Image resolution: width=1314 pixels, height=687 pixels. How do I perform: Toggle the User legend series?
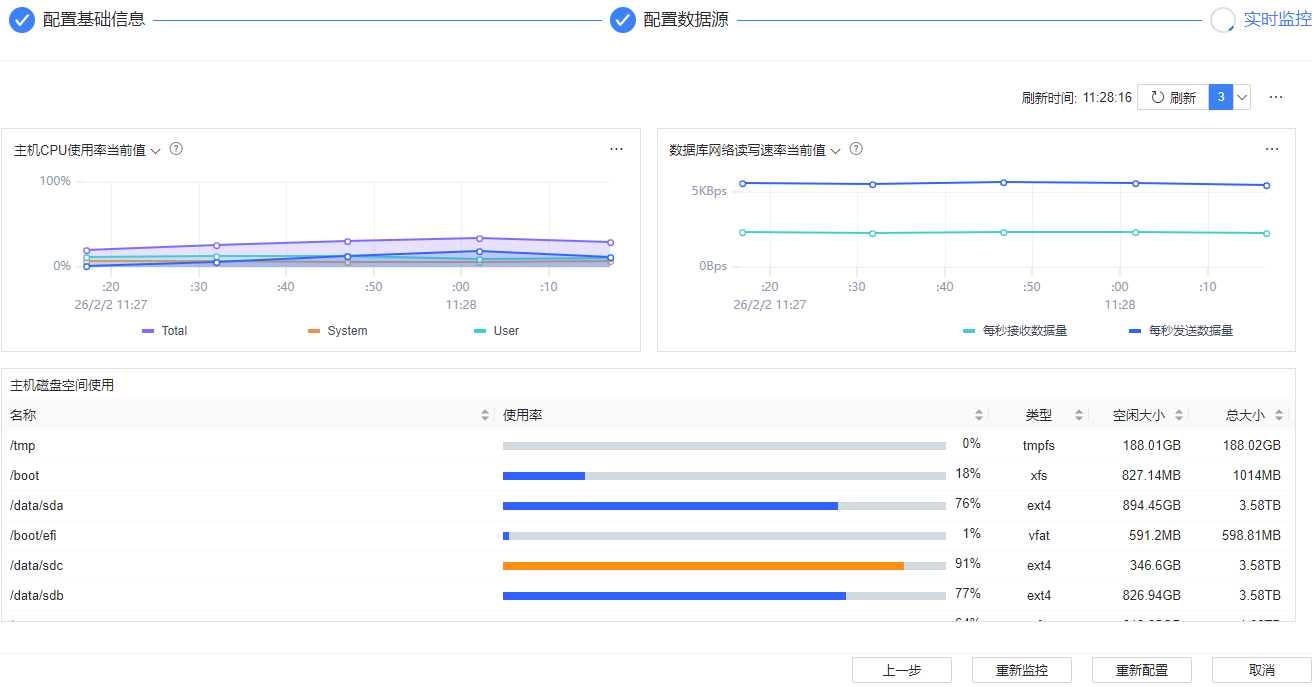[497, 331]
